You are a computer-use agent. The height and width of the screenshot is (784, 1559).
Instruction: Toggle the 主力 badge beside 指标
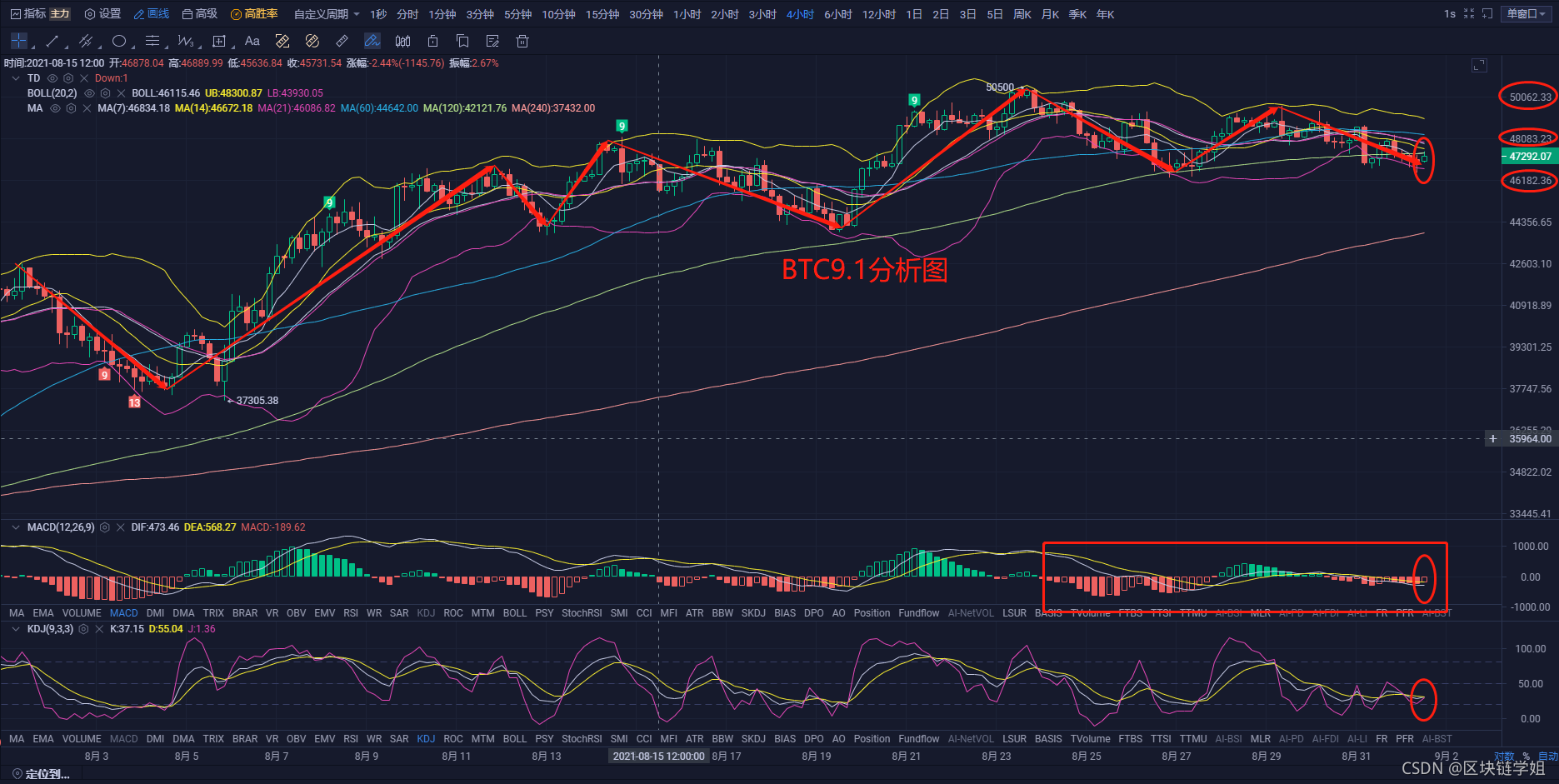pos(60,14)
